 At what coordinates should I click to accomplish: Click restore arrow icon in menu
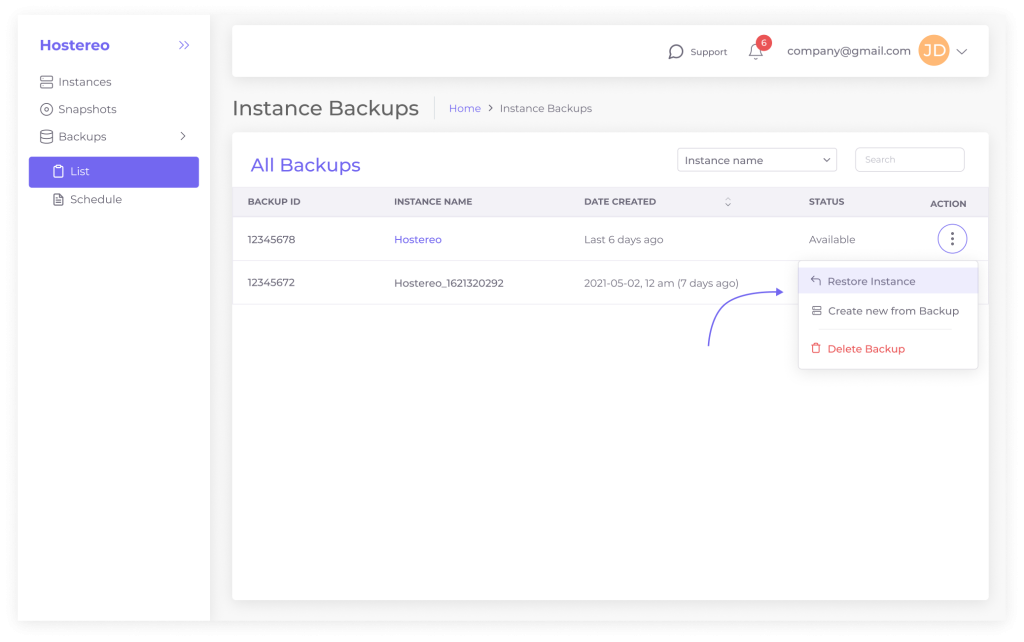point(816,281)
